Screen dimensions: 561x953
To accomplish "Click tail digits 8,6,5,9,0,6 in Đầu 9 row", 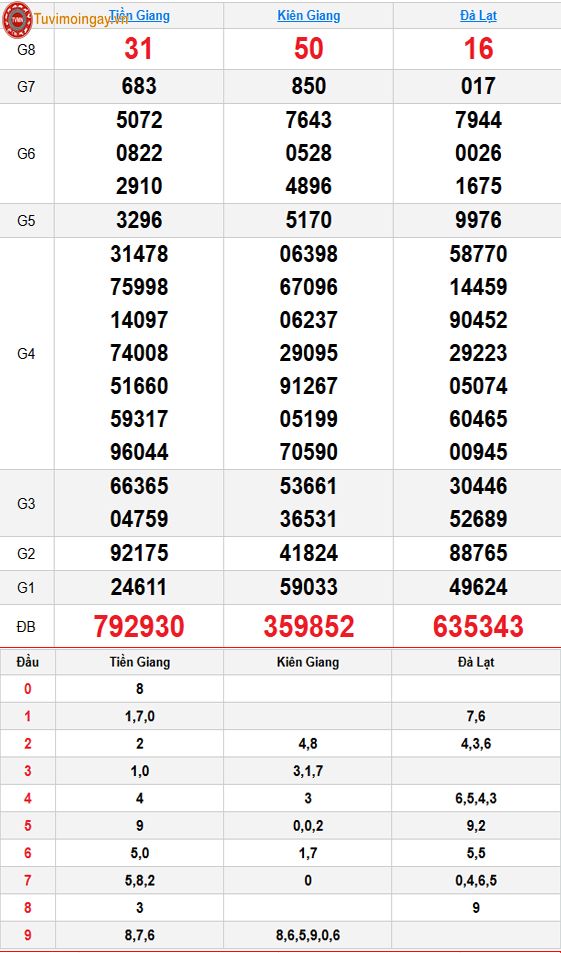I will coord(308,935).
